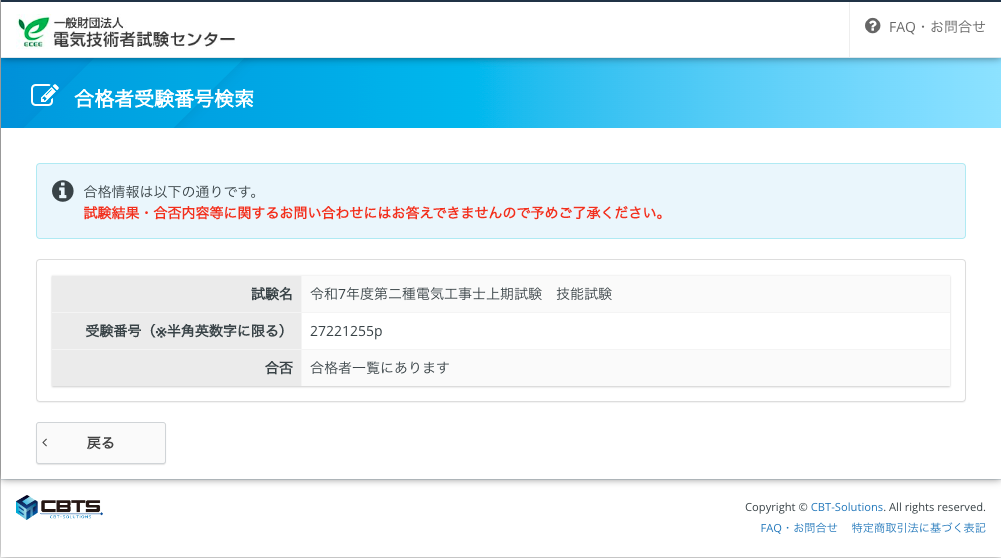This screenshot has height=558, width=1001.
Task: Click the 合否 row label
Action: pyautogui.click(x=279, y=367)
